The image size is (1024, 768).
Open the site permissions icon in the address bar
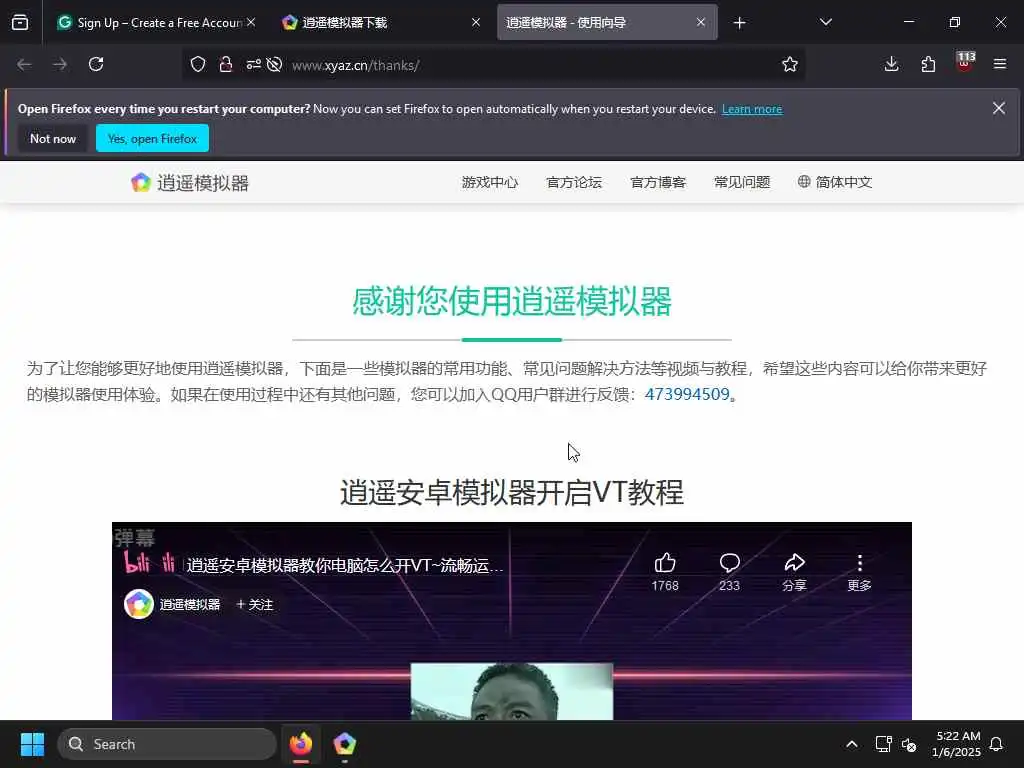tap(253, 64)
